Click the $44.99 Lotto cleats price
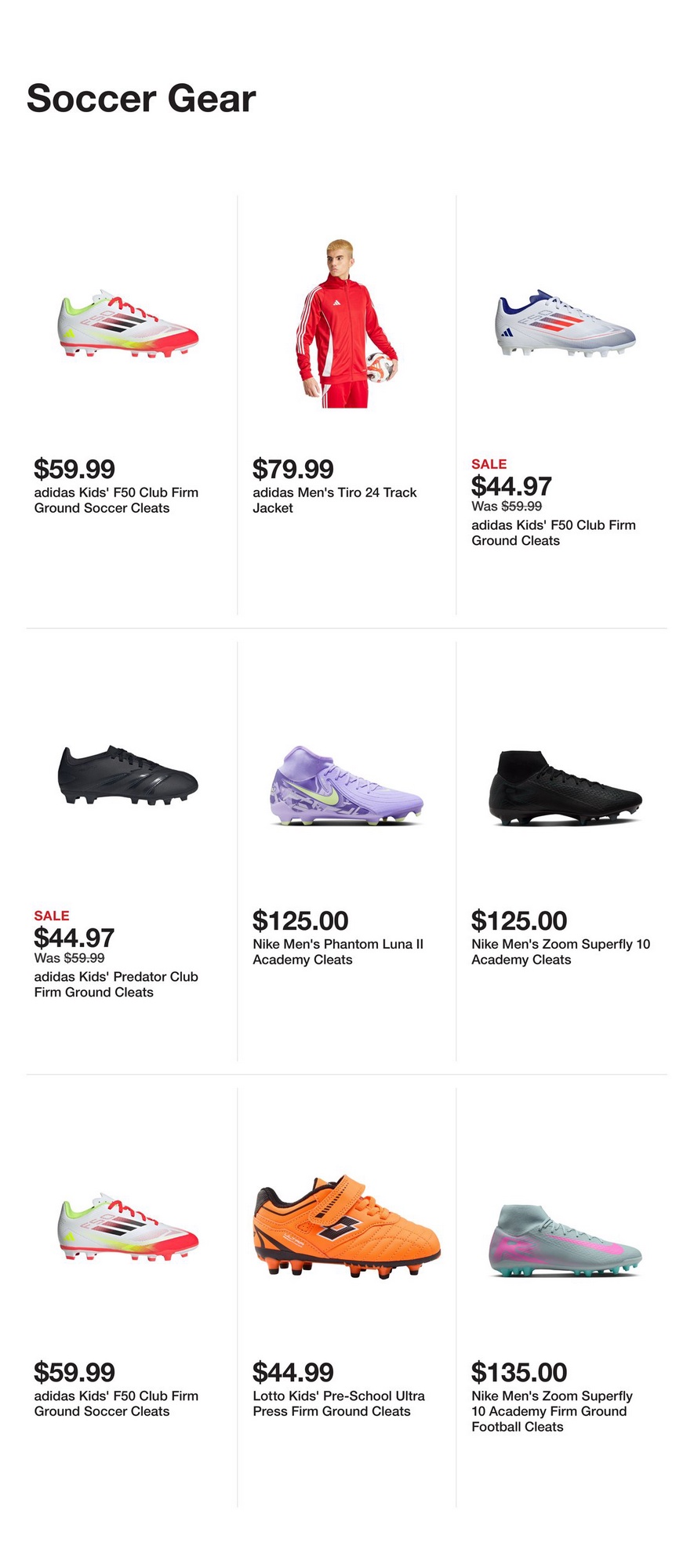The height and width of the screenshot is (1568, 694). pos(292,1372)
